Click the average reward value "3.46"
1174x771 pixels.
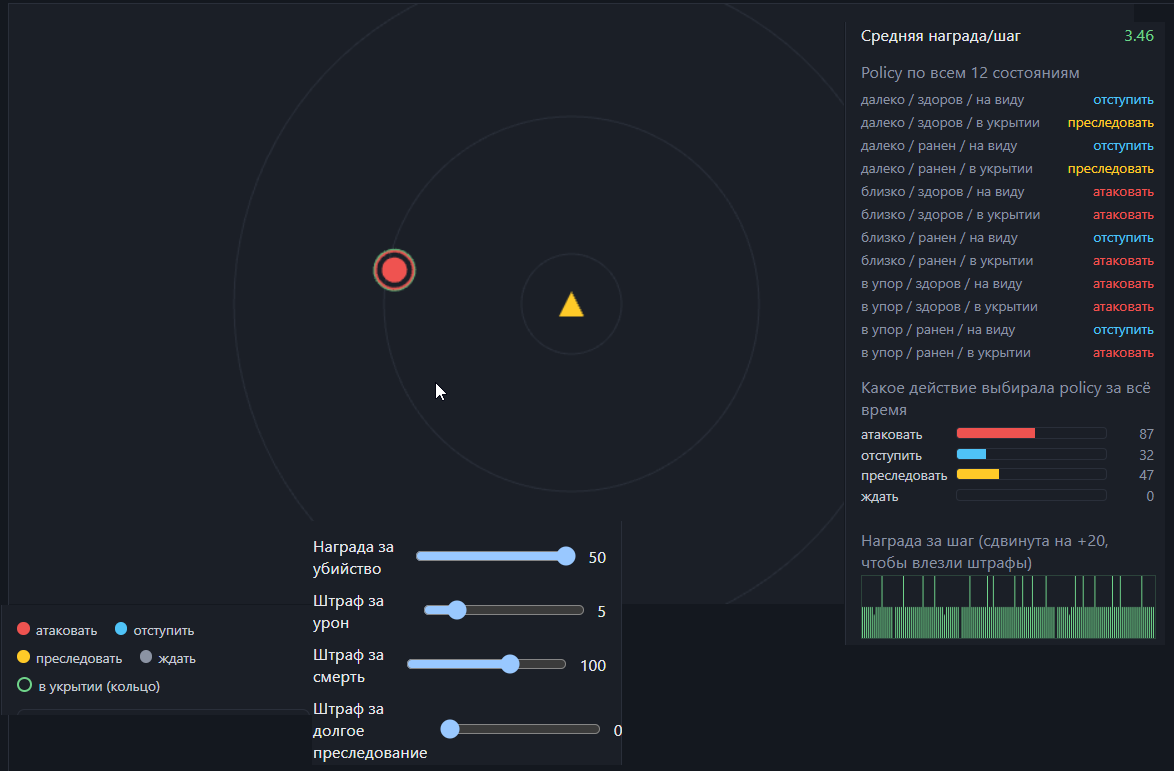1139,36
